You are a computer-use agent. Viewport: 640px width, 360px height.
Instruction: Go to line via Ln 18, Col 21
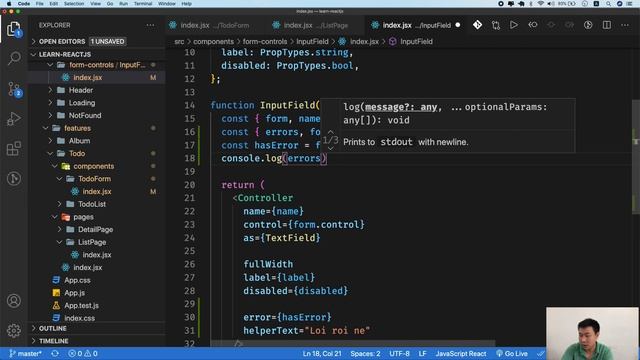pos(322,353)
